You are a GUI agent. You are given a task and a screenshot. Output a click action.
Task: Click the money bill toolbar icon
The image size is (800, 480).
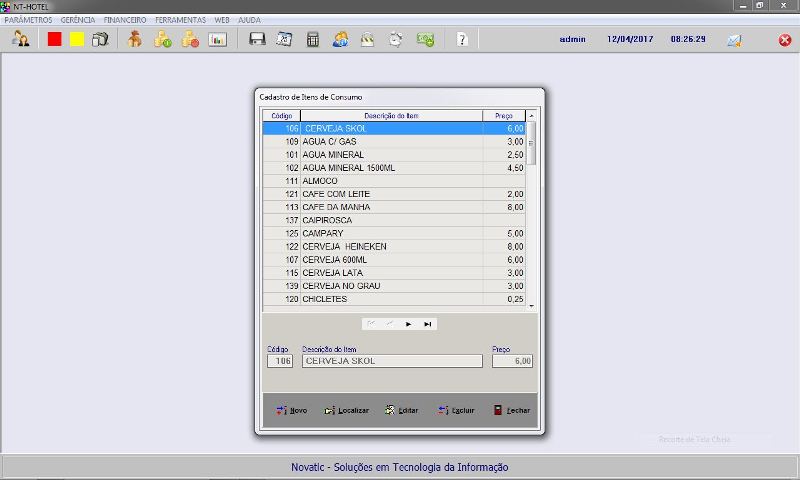[425, 39]
